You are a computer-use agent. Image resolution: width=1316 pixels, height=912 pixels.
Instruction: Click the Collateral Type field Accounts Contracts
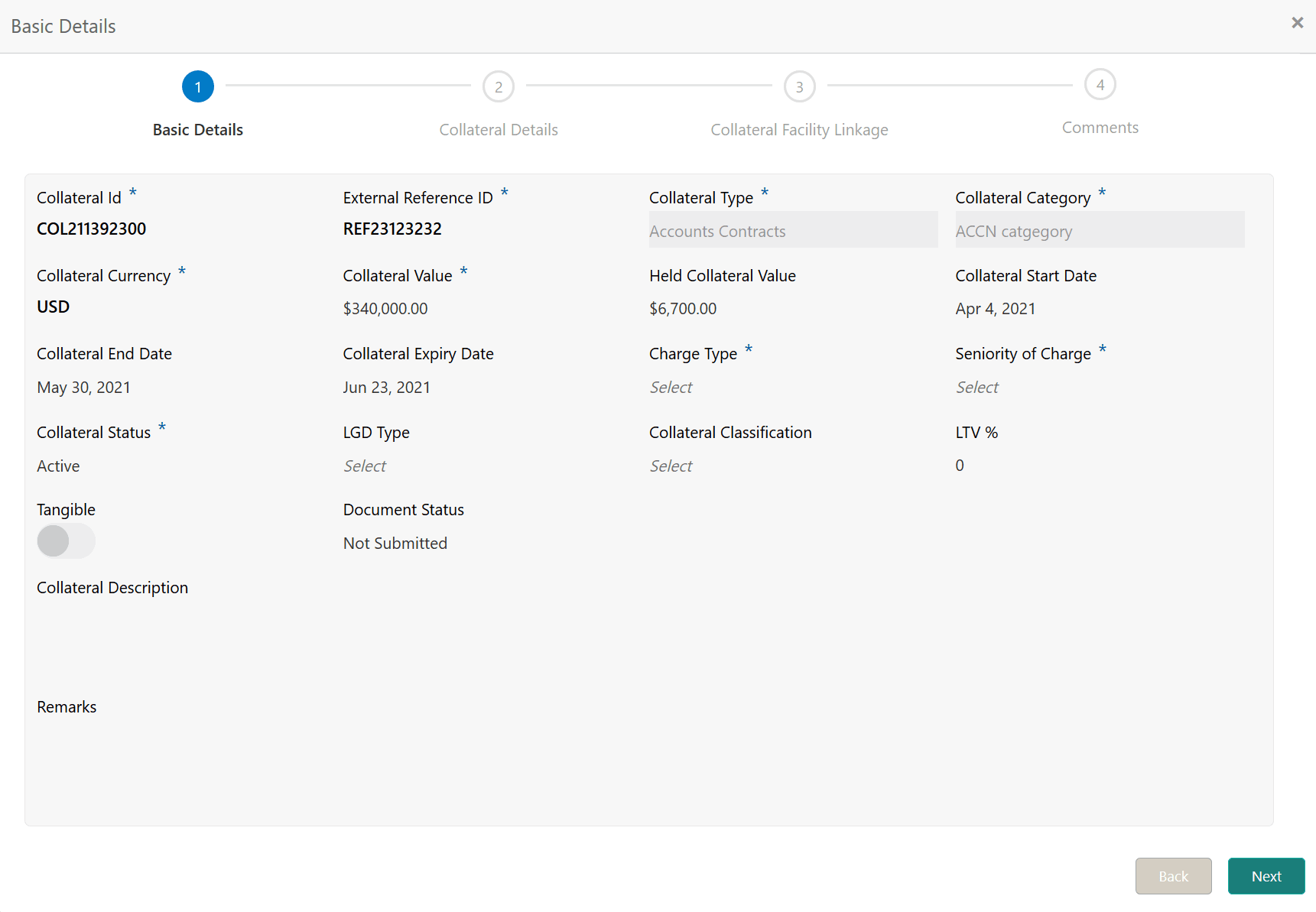pyautogui.click(x=794, y=230)
